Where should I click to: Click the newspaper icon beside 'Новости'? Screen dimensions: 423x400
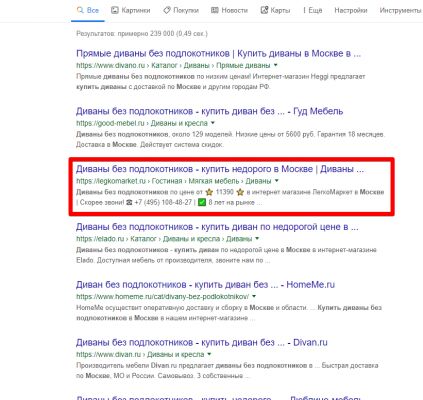[215, 10]
